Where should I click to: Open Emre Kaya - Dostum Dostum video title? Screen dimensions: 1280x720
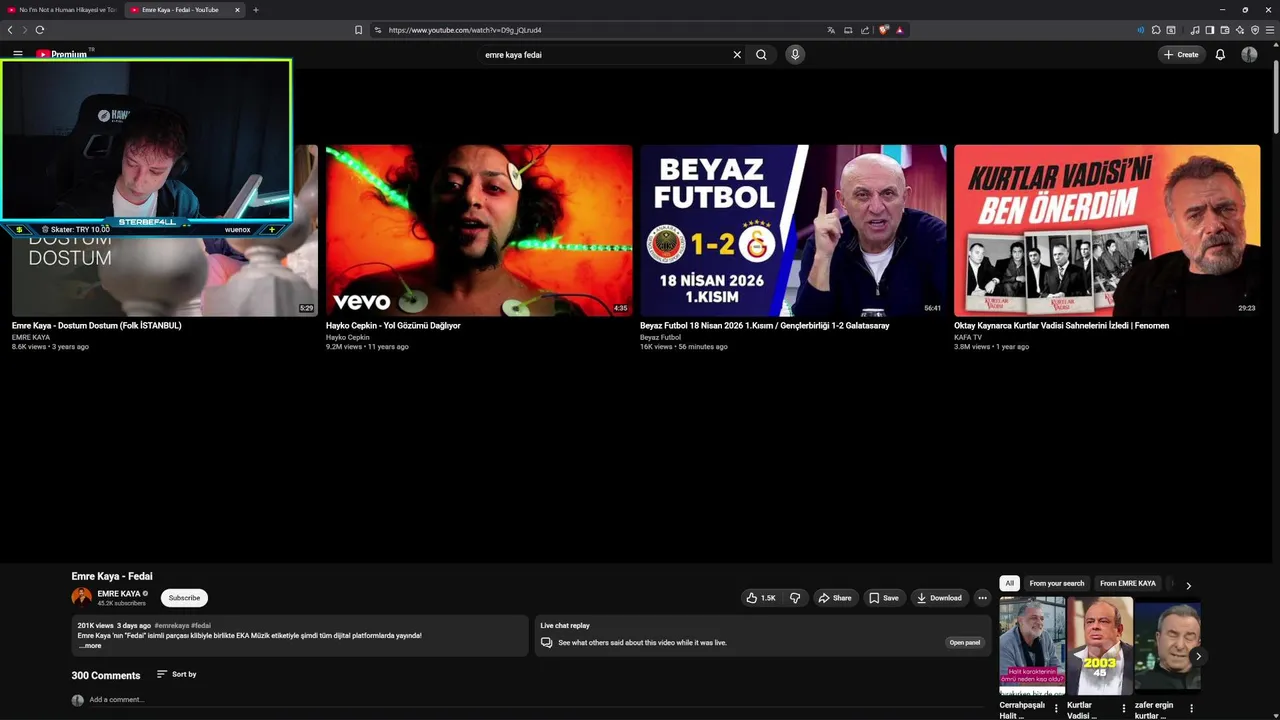(x=96, y=326)
